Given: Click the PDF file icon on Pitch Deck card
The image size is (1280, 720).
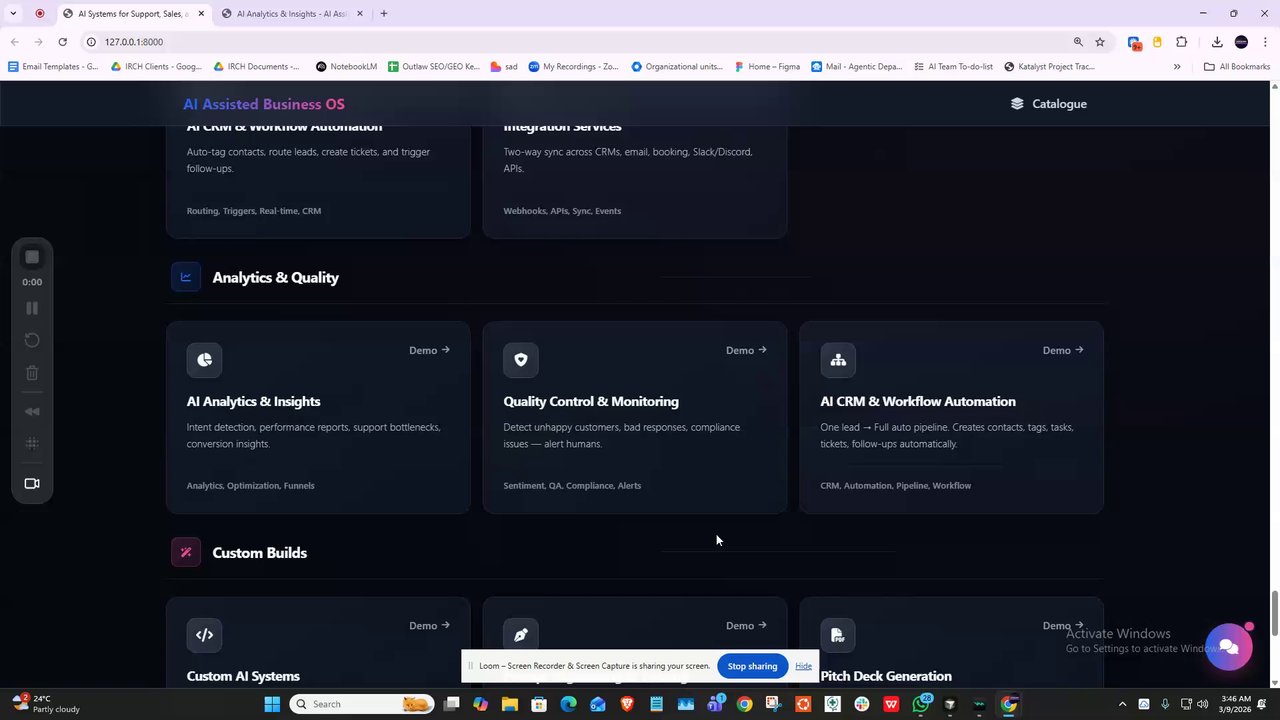Looking at the screenshot, I should pyautogui.click(x=838, y=635).
